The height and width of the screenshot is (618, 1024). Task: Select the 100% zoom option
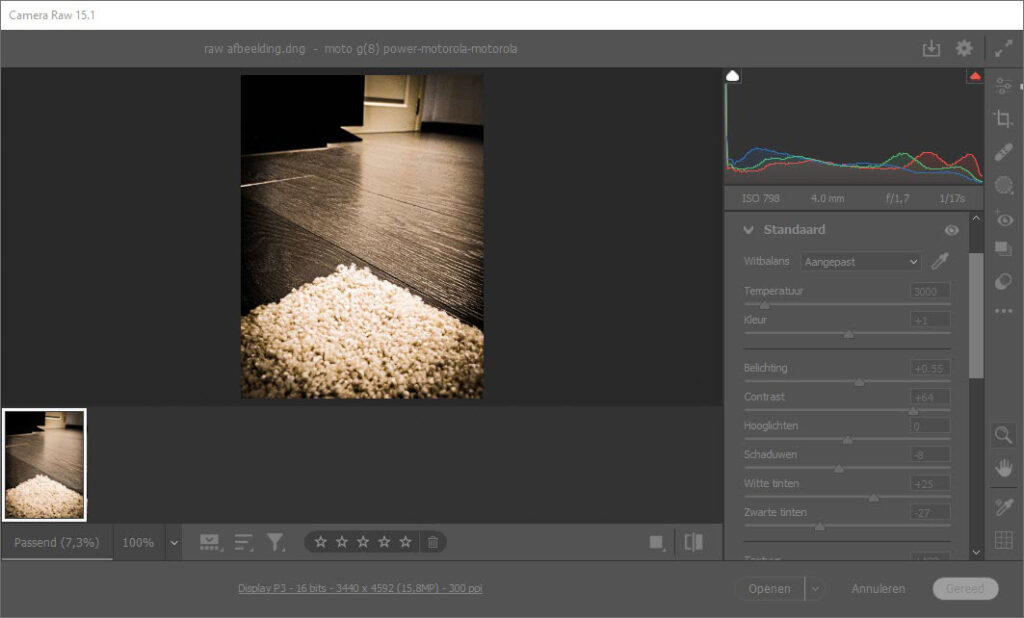(x=138, y=542)
